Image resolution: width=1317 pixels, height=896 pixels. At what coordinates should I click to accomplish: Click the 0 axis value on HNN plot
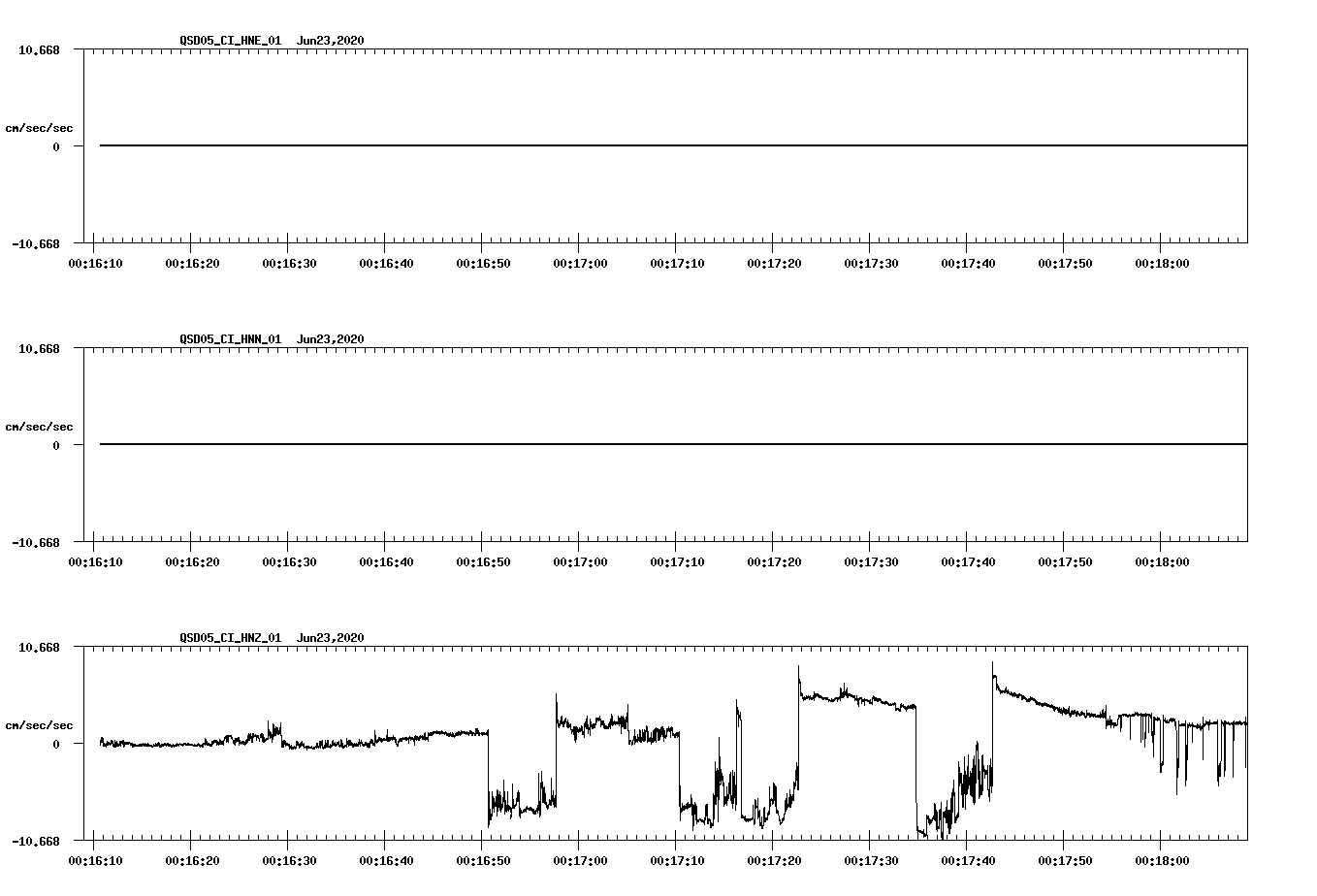(x=56, y=445)
